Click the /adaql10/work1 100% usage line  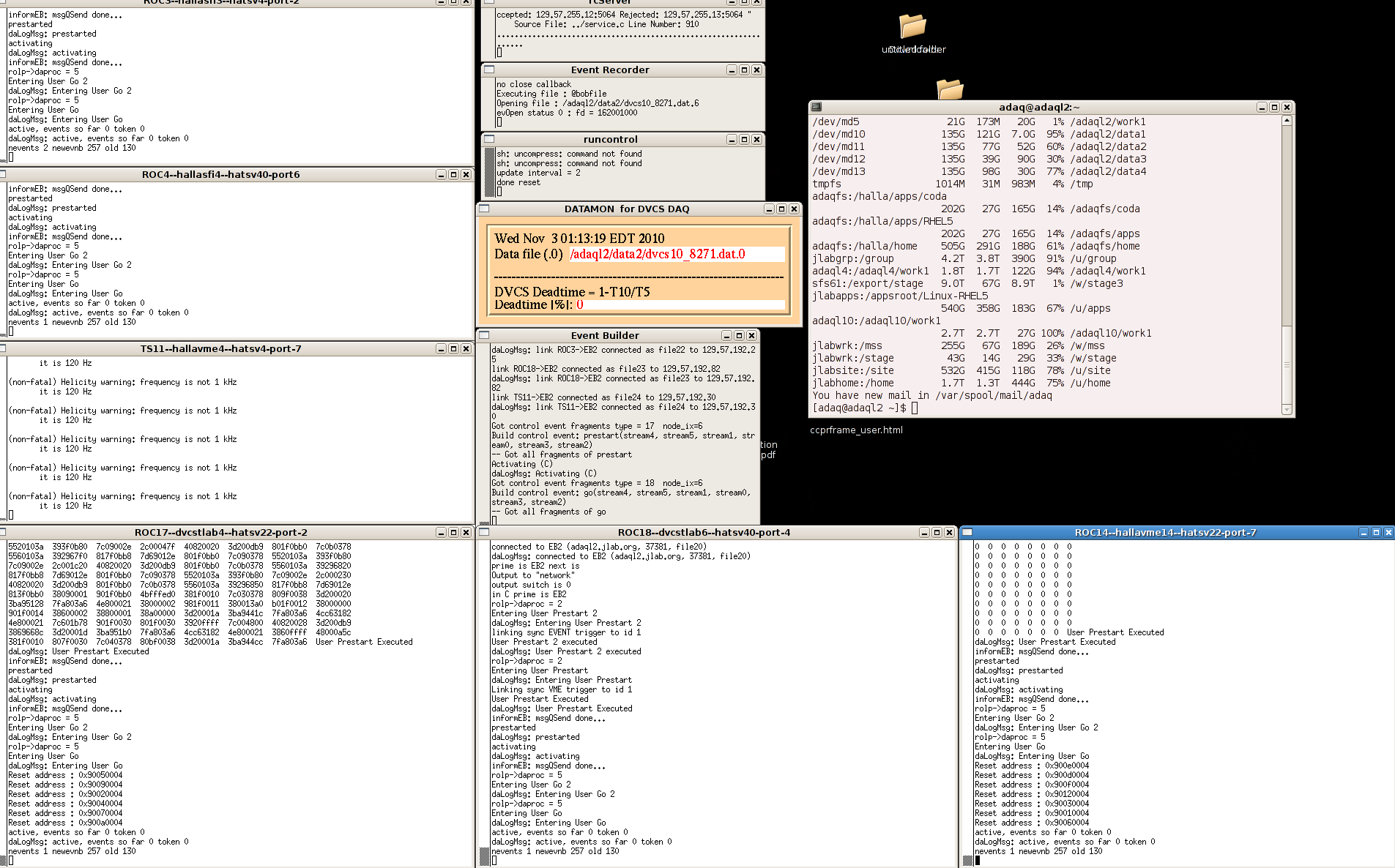pyautogui.click(x=1046, y=333)
